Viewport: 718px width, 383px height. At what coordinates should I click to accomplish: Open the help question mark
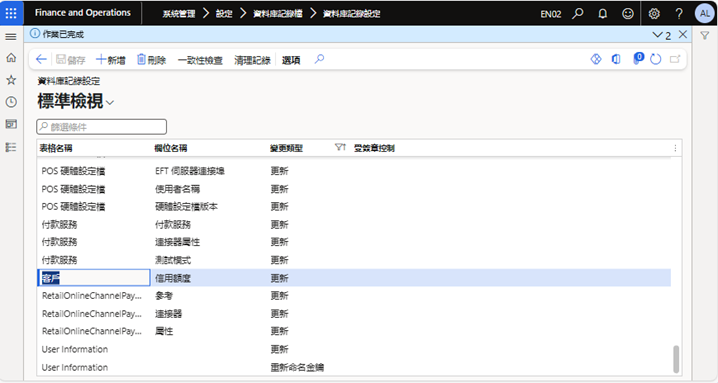679,13
